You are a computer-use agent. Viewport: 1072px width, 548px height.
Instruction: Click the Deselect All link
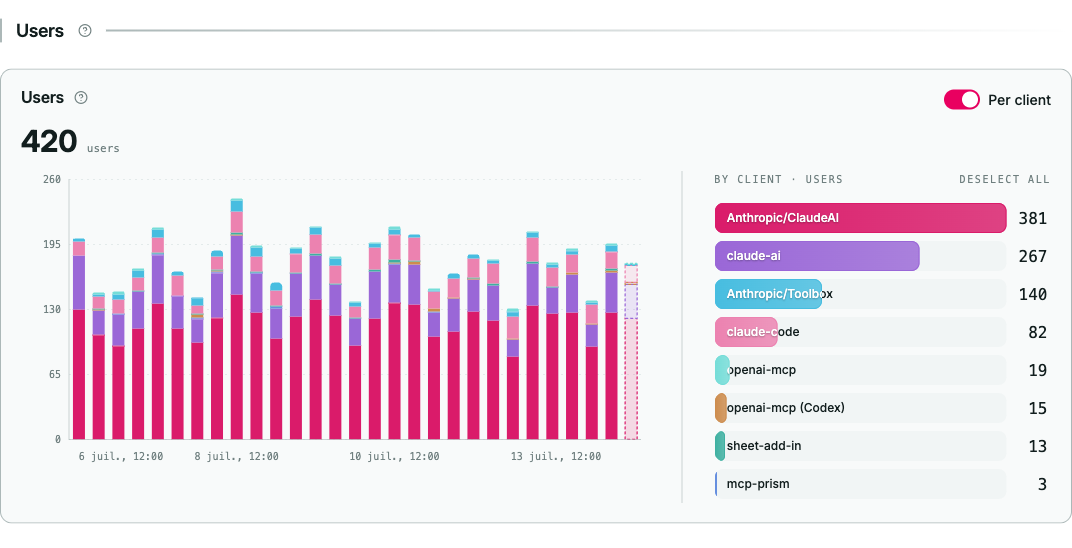(x=1004, y=180)
